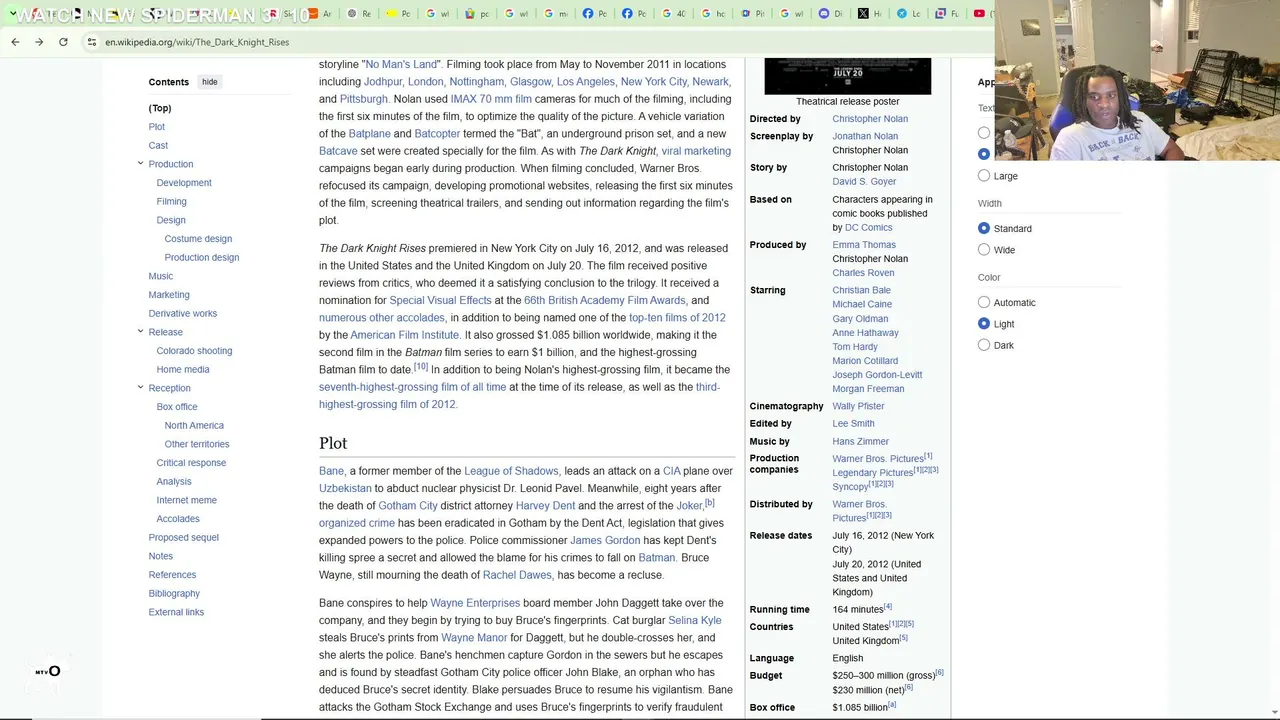
Task: Switch to the X (Twitter) browser tab
Action: pos(870,14)
